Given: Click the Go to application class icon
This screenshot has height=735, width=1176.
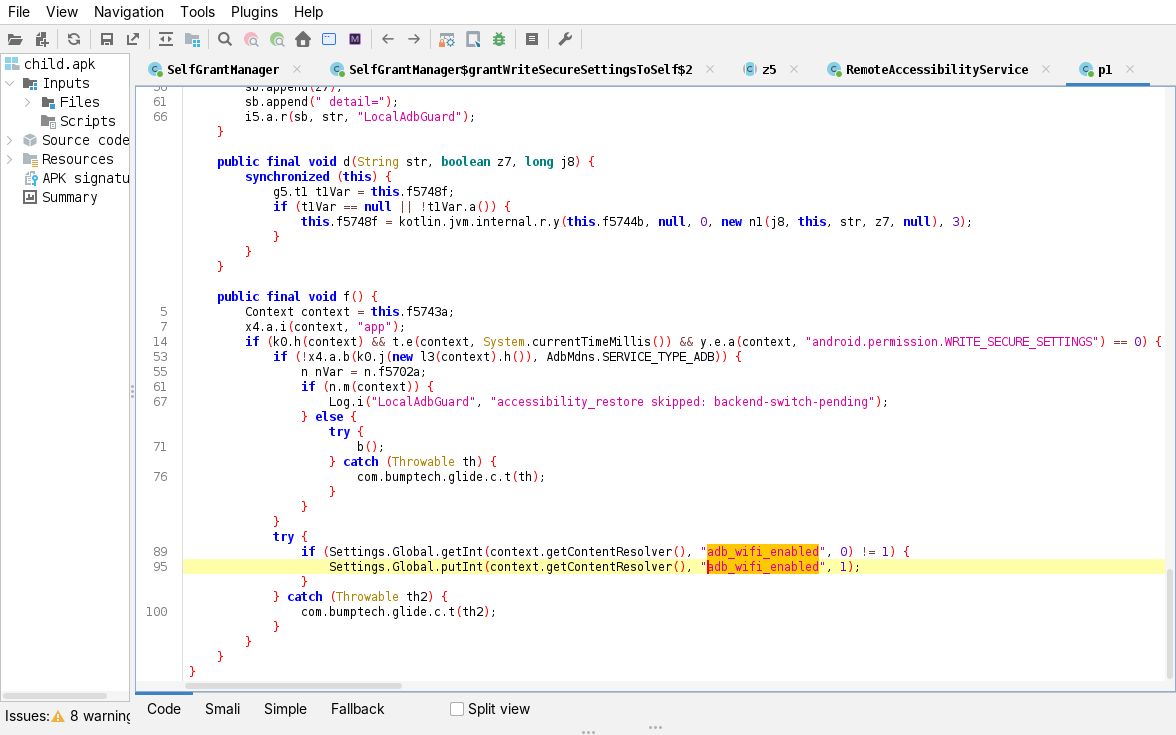Looking at the screenshot, I should pos(329,40).
